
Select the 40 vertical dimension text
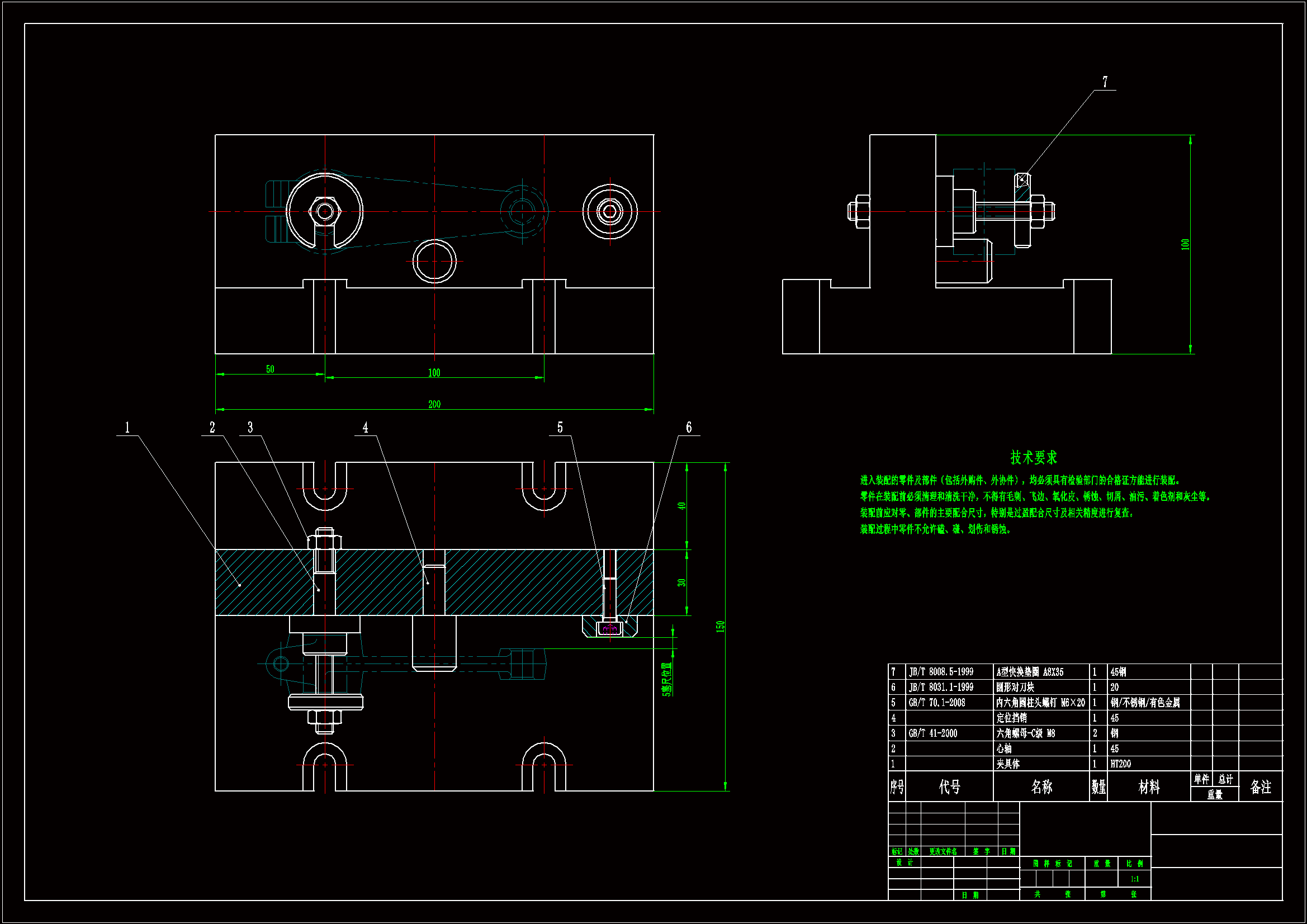pos(681,506)
